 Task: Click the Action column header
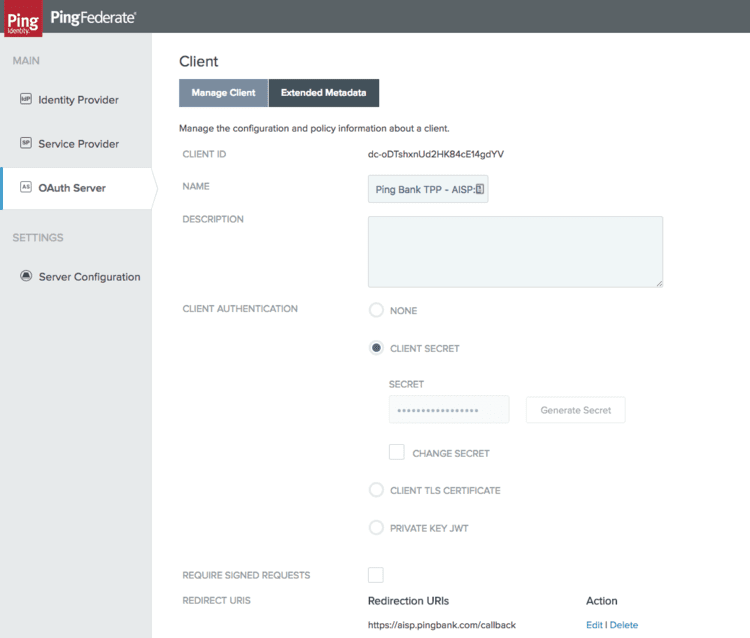[x=602, y=601]
